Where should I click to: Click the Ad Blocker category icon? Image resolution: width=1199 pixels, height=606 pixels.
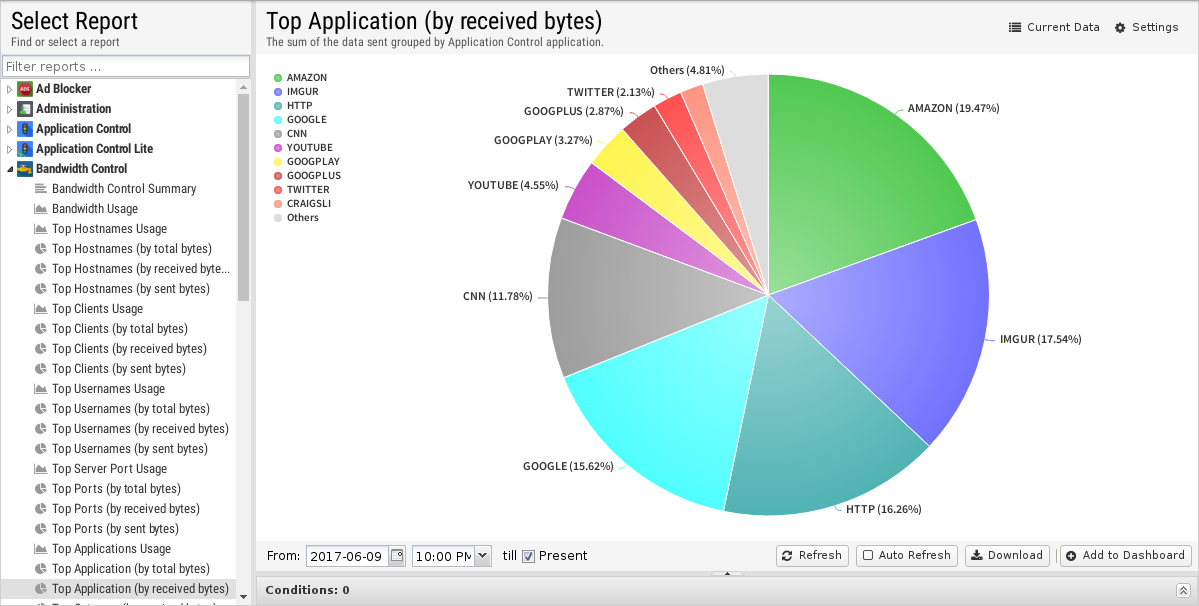point(24,89)
